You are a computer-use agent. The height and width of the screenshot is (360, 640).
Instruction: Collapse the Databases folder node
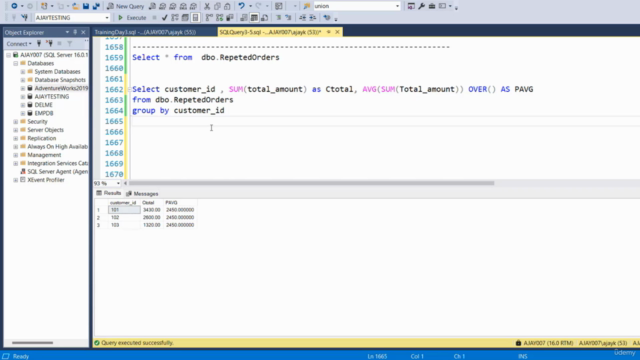coord(16,63)
